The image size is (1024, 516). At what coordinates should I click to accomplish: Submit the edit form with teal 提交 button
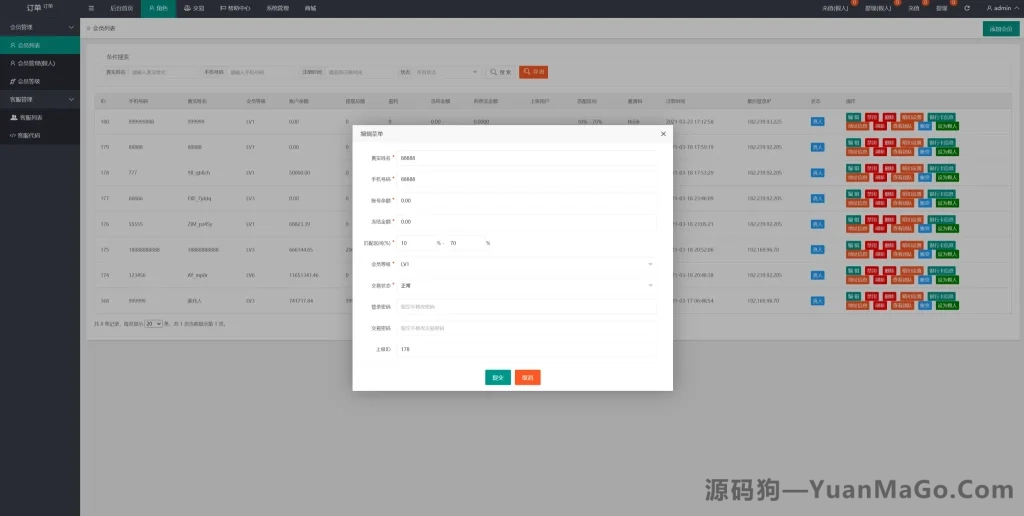point(498,378)
